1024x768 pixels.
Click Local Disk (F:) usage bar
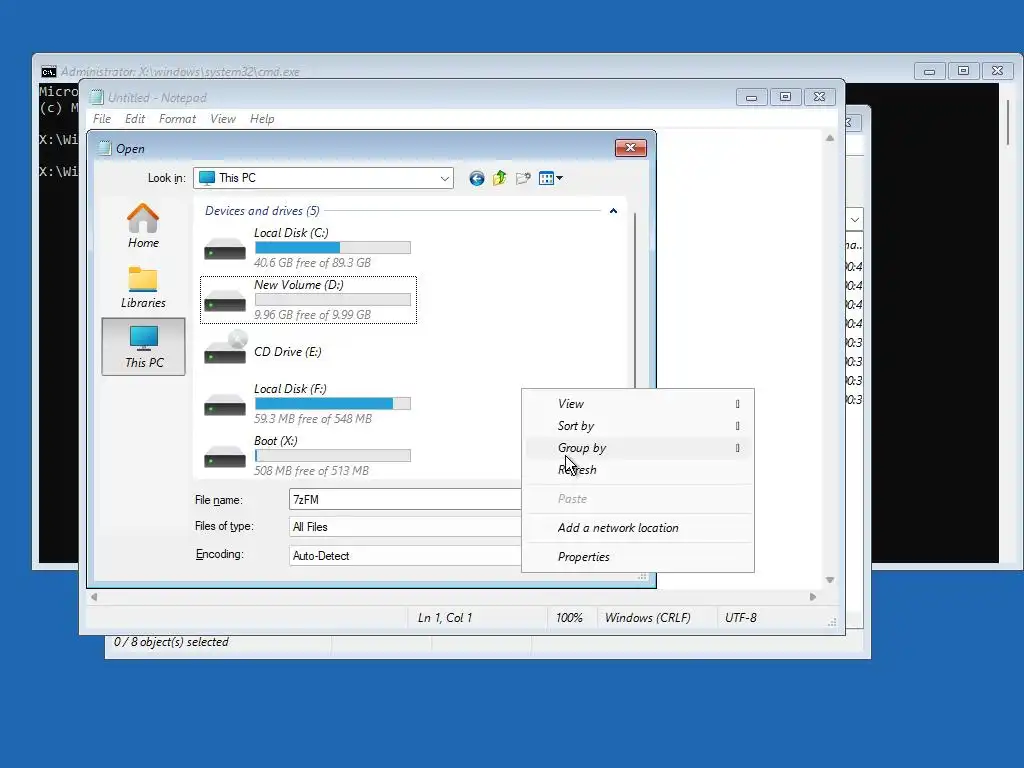point(332,404)
